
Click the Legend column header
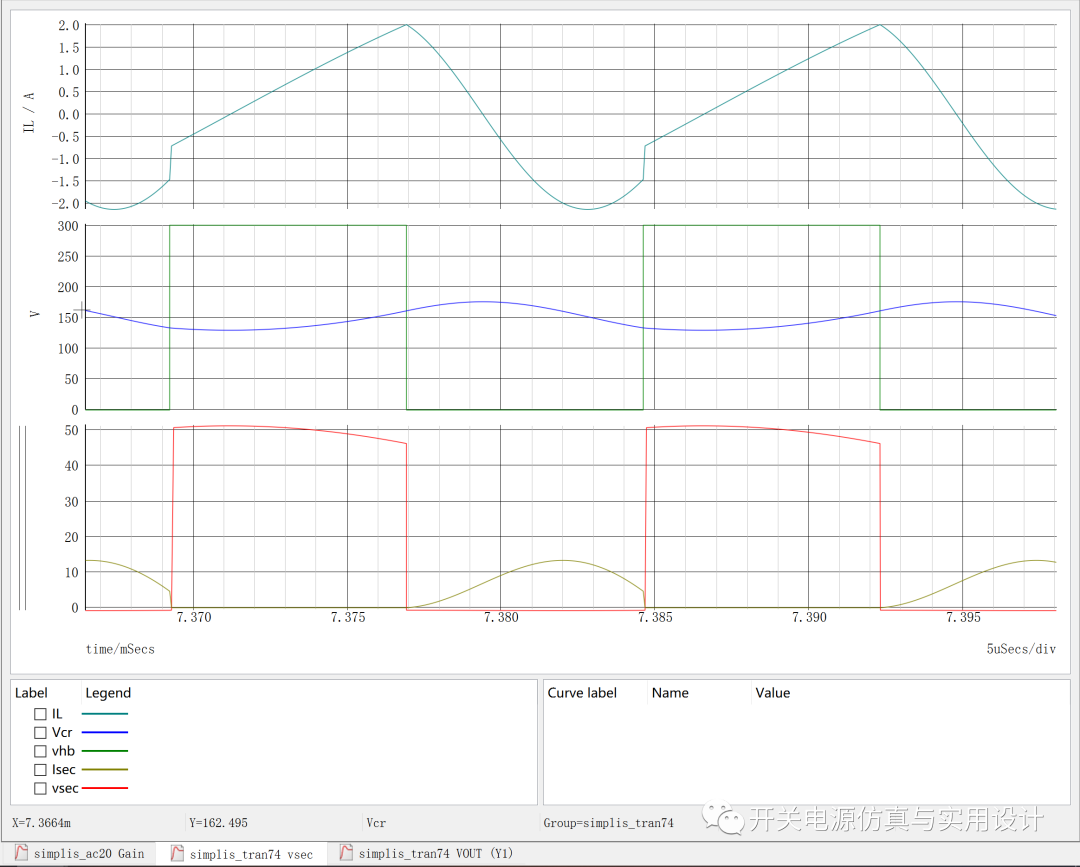point(107,693)
